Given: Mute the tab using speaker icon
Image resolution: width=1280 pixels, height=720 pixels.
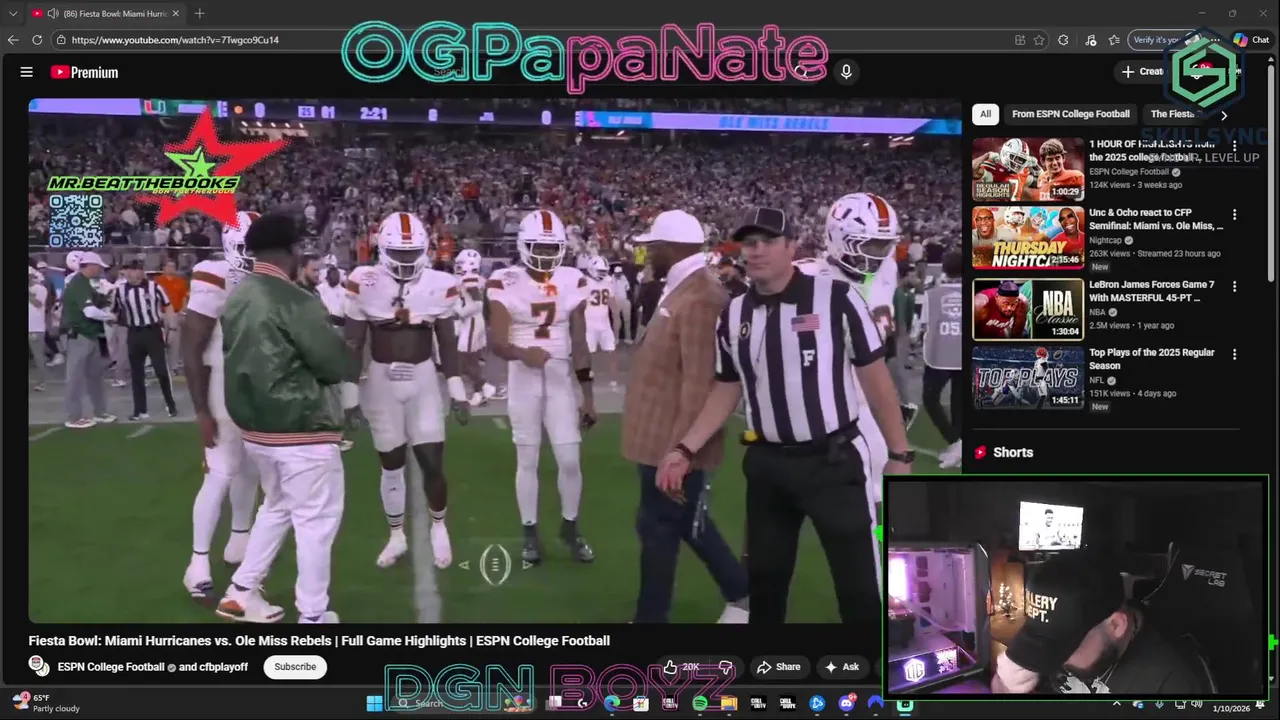Looking at the screenshot, I should pos(51,14).
